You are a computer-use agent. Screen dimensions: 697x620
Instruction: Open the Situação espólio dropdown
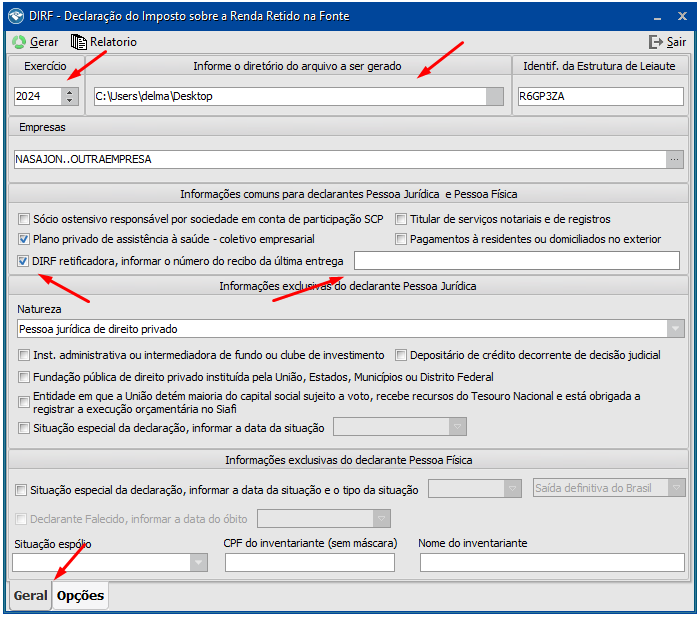point(198,563)
